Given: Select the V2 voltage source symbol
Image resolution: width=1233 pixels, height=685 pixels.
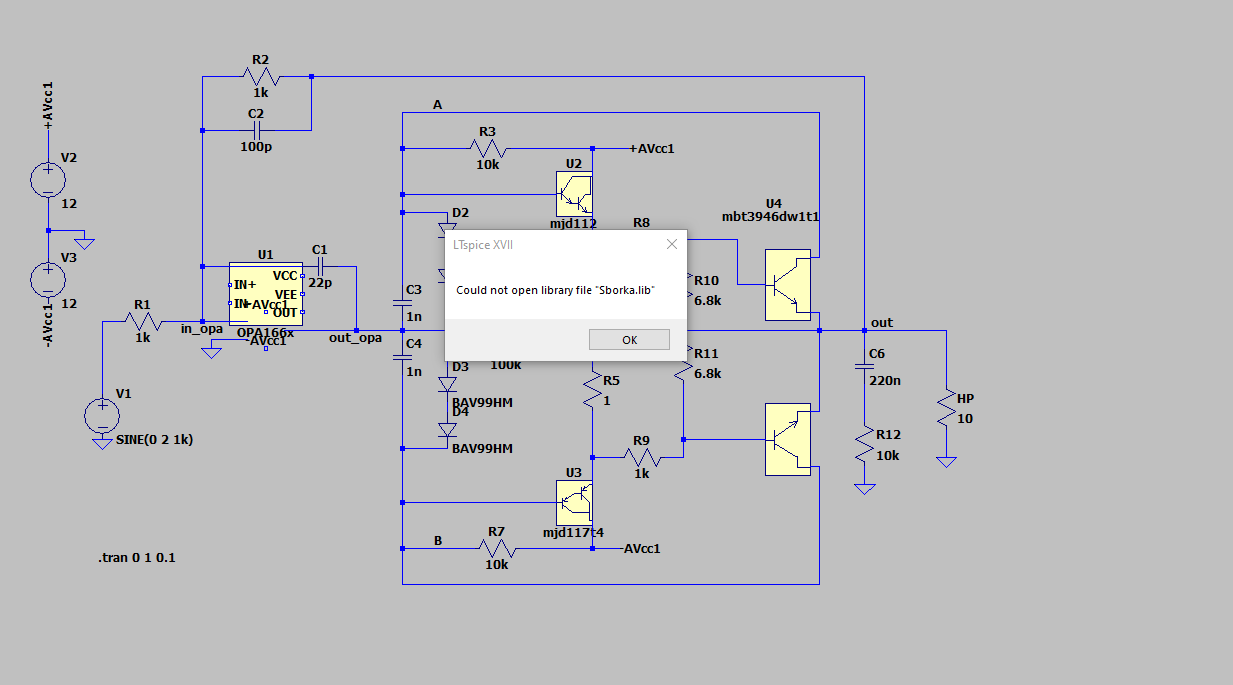Looking at the screenshot, I should [47, 180].
